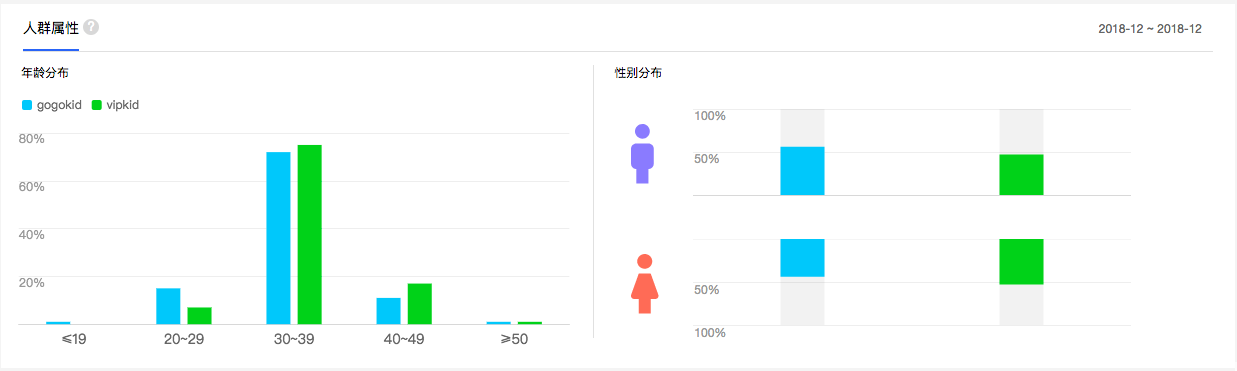Switch to the 人群属性 tab

(x=51, y=28)
